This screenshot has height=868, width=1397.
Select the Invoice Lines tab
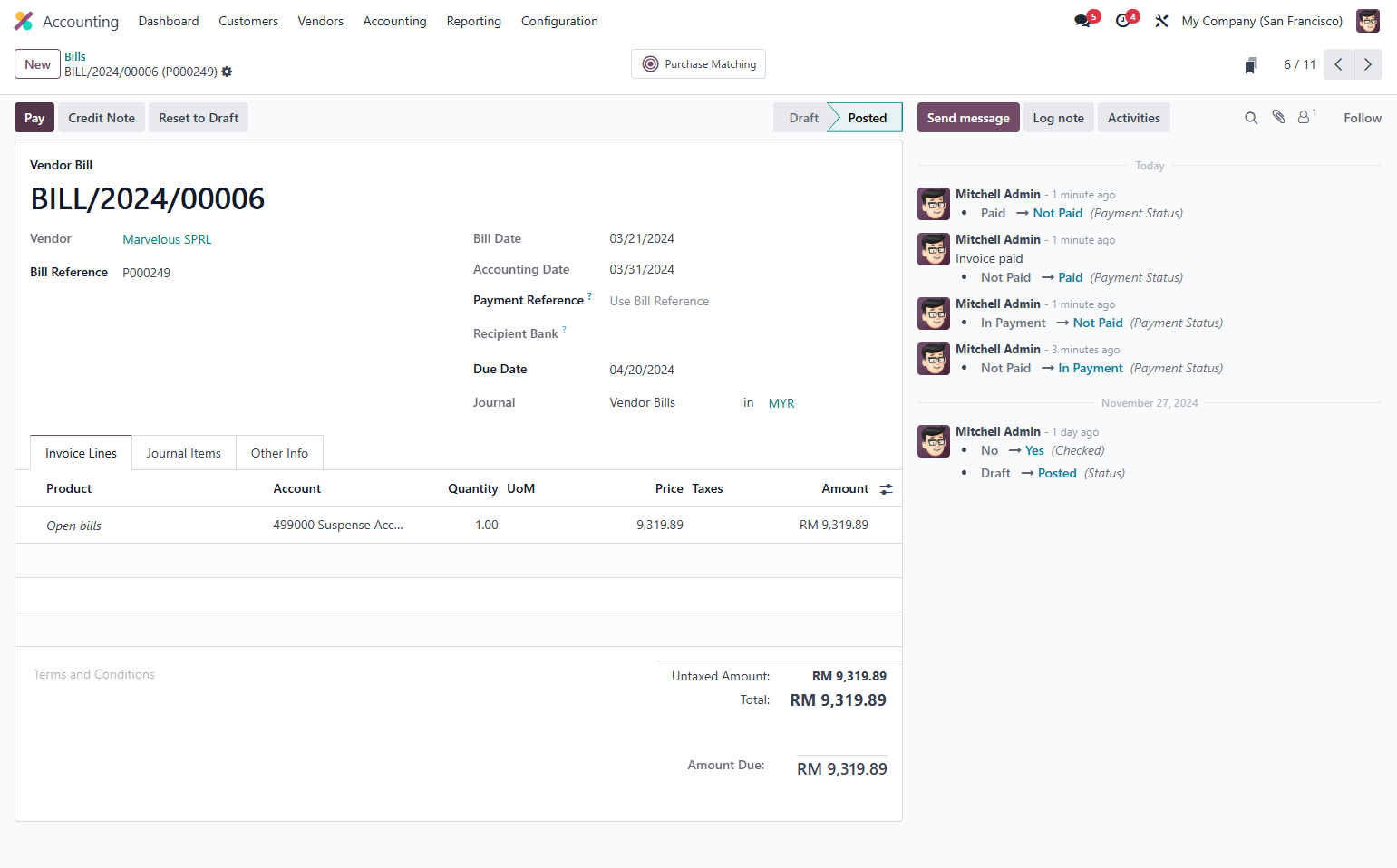pyautogui.click(x=81, y=453)
